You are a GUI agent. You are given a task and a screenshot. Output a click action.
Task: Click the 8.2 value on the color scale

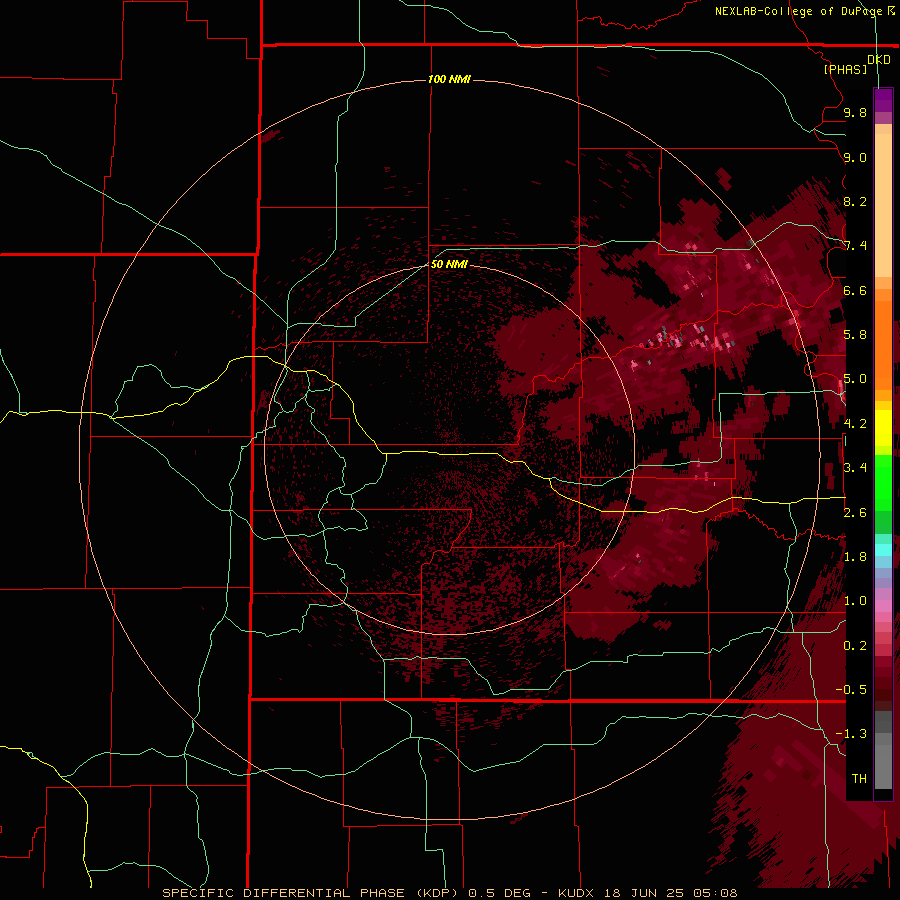click(x=855, y=201)
